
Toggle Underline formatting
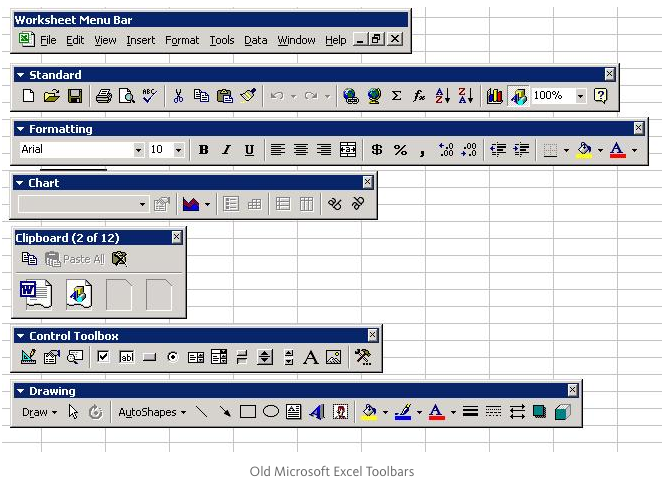249,150
